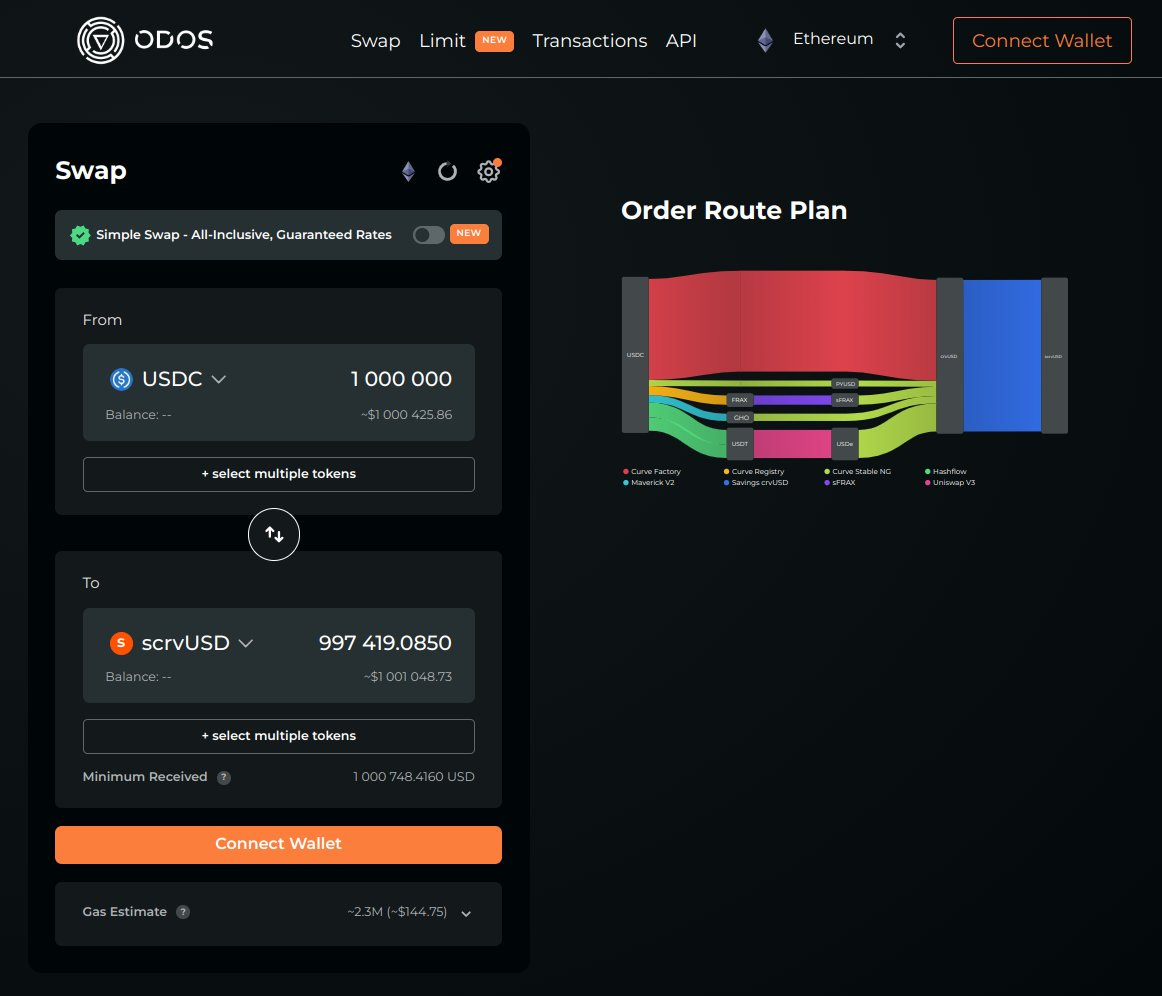
Task: Click the Curve Factory legend entry
Action: click(x=652, y=471)
